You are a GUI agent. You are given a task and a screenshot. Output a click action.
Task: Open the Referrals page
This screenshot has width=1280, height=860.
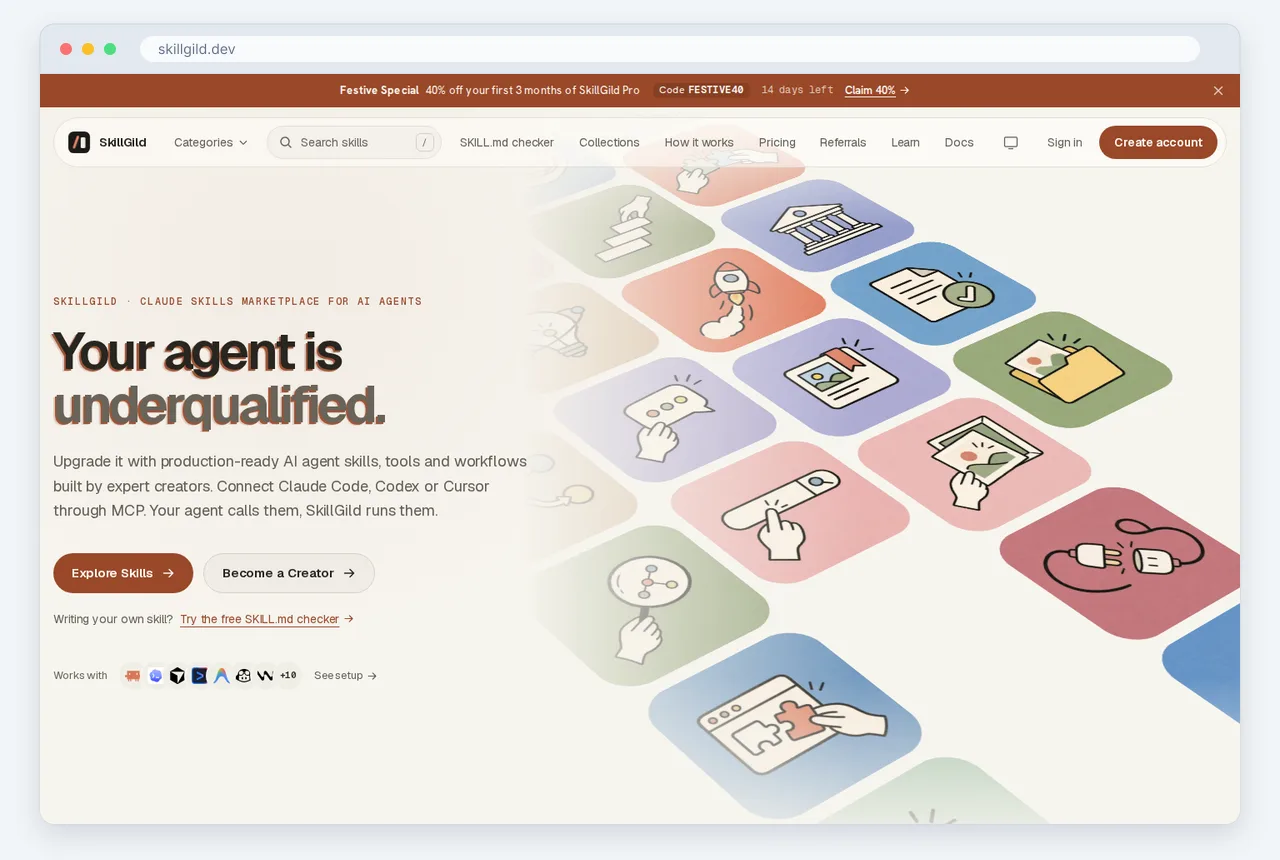coord(843,143)
